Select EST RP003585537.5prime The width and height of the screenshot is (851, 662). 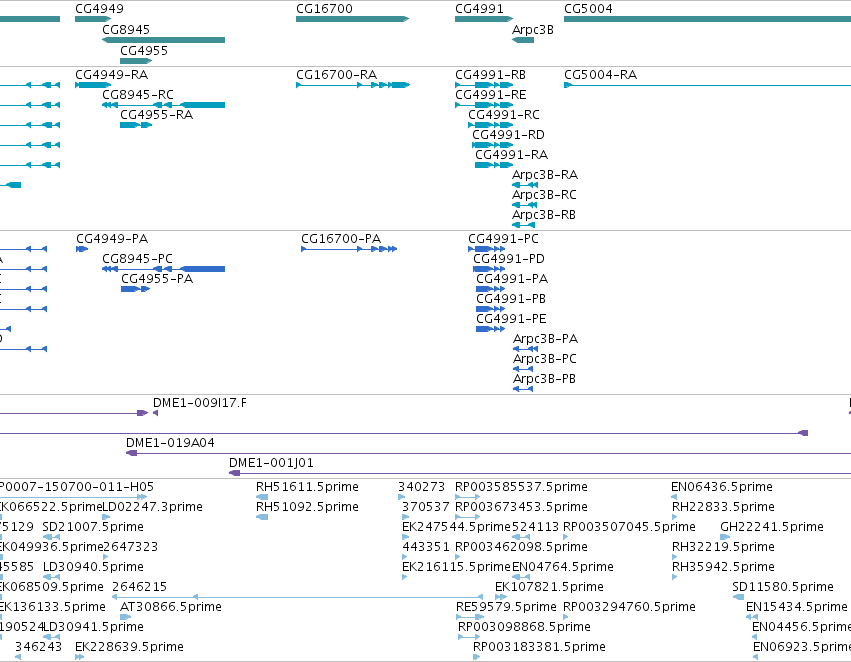point(521,487)
